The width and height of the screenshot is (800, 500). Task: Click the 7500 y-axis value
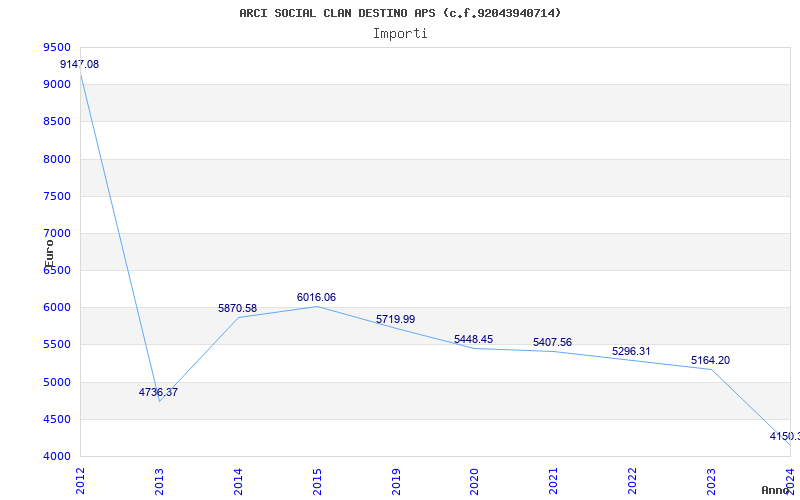click(57, 196)
